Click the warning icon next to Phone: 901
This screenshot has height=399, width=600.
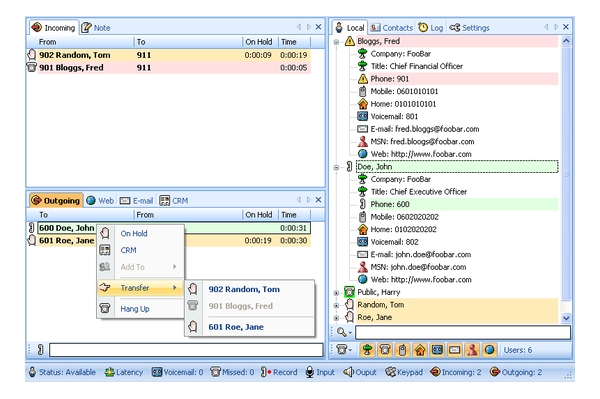click(362, 79)
